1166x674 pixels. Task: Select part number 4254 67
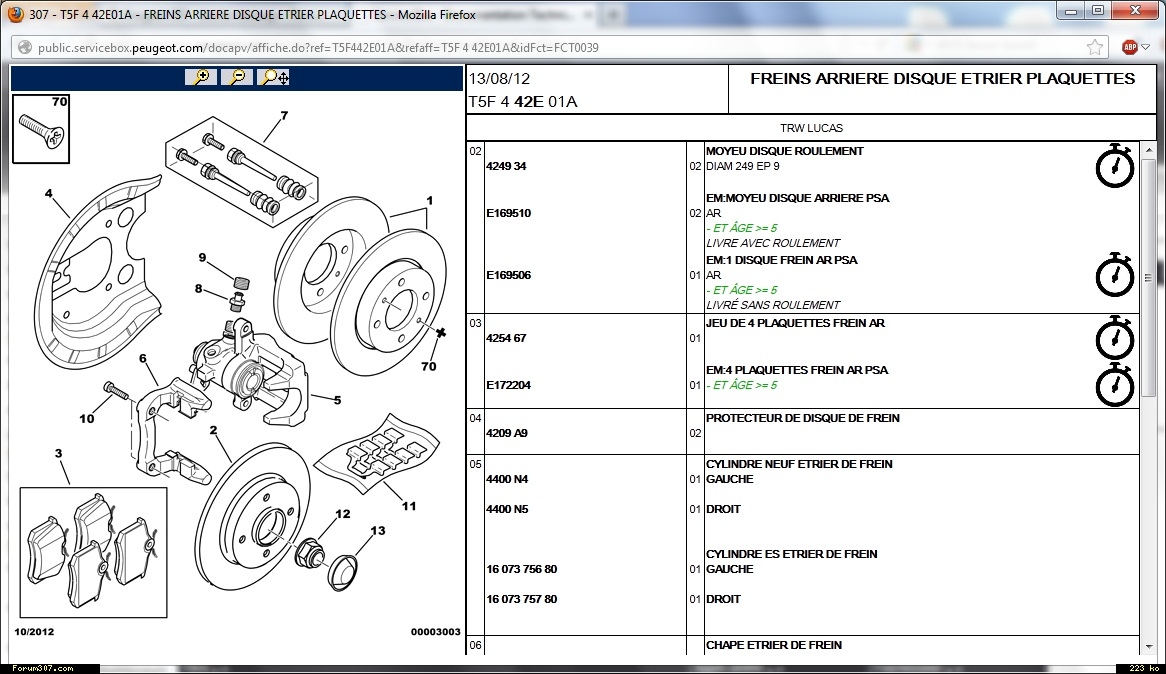506,339
